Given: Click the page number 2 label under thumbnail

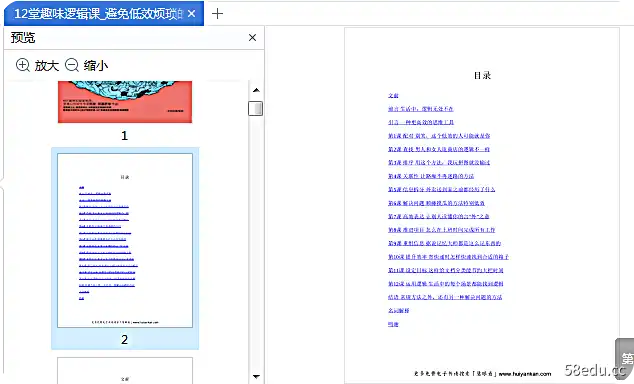Looking at the screenshot, I should click(x=125, y=339).
